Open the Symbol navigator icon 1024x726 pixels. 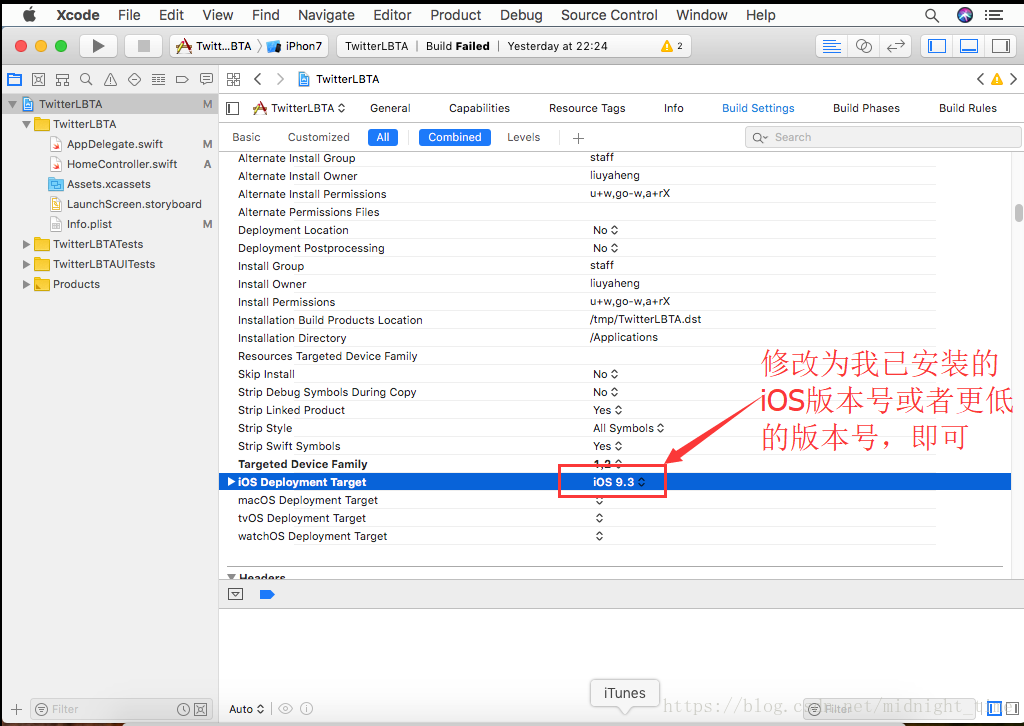coord(62,80)
